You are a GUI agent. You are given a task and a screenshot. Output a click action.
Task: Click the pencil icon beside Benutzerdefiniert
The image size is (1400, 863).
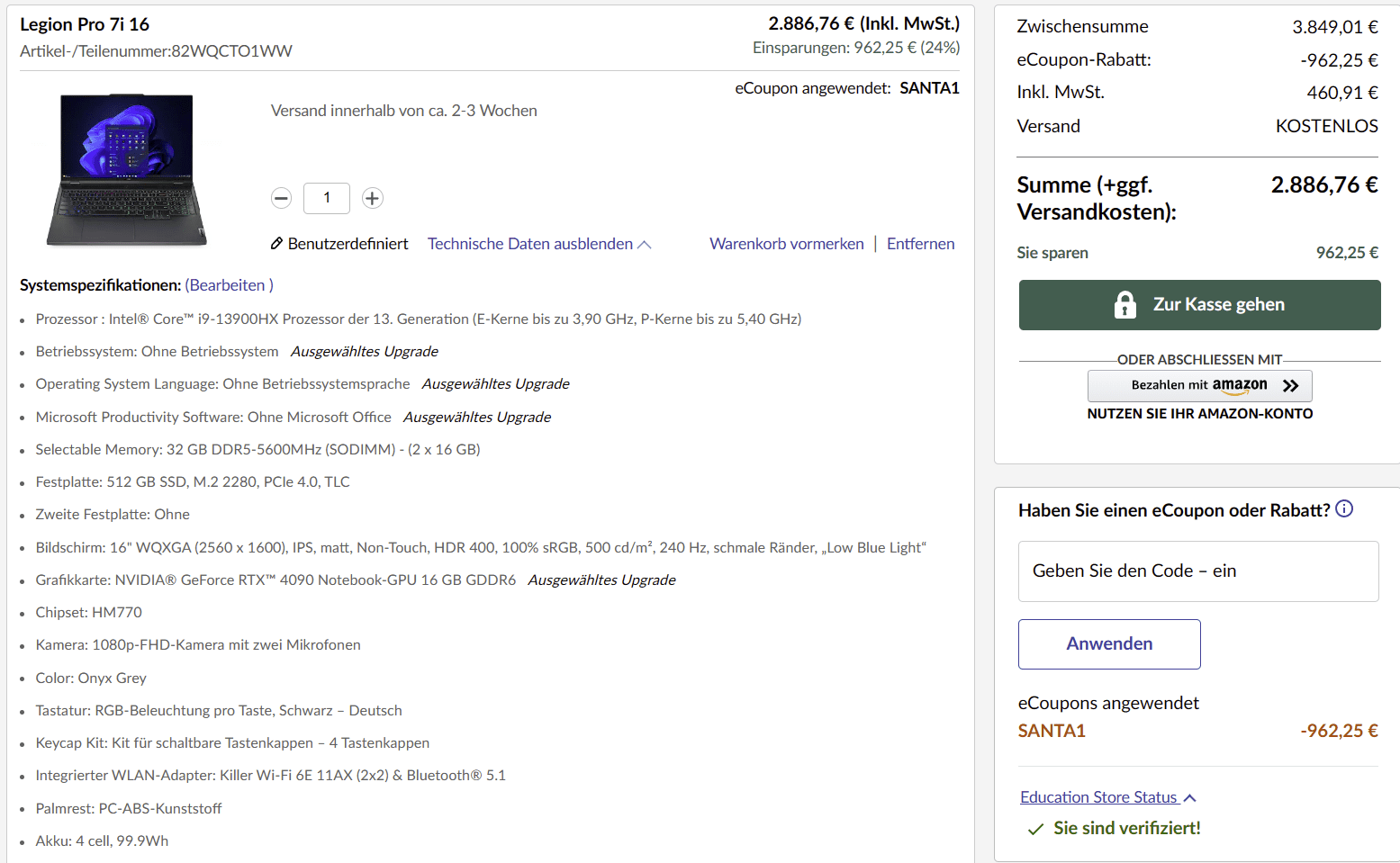pos(277,244)
